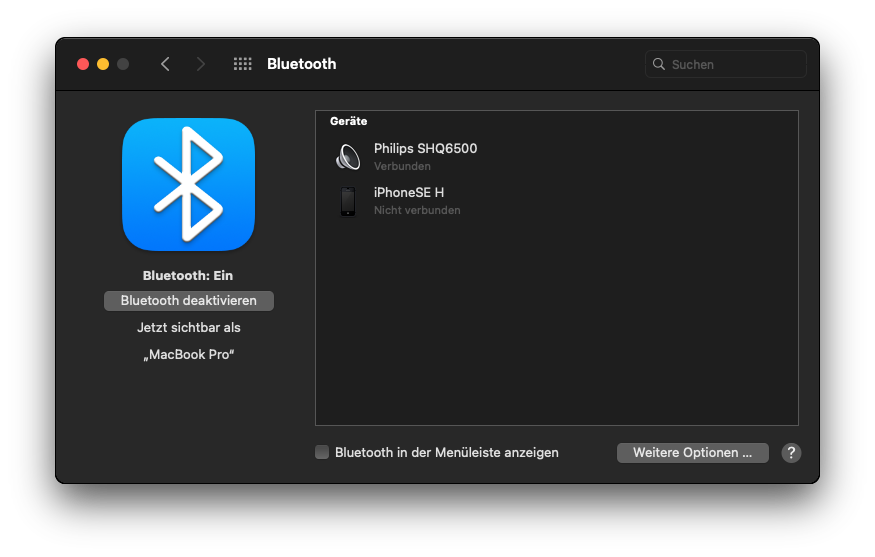Click the magnifier icon in the search field

point(659,64)
